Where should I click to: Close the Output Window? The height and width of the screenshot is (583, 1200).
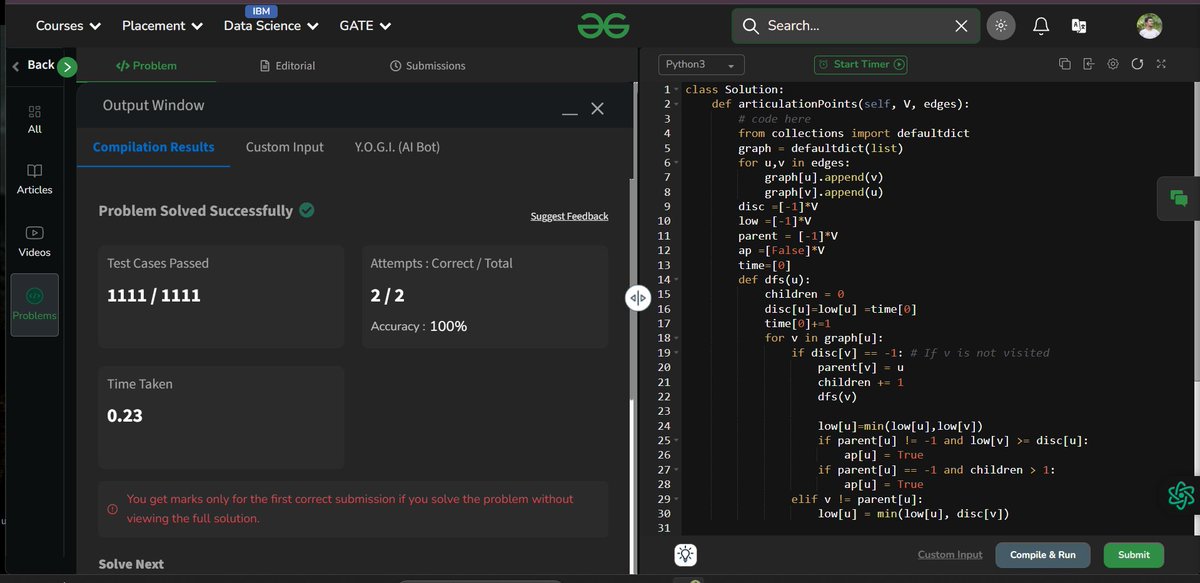click(x=597, y=108)
